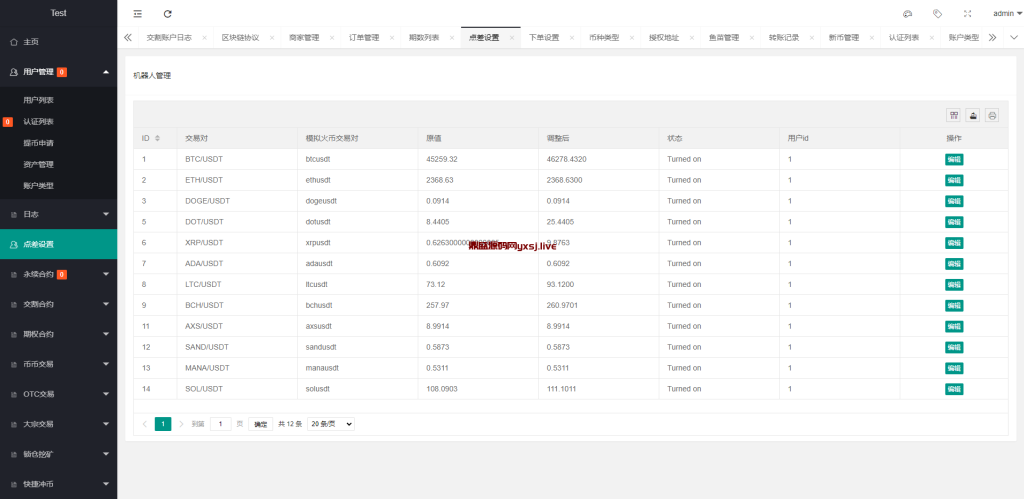The height and width of the screenshot is (499, 1024).
Task: Open the column filter icon above the table
Action: [954, 116]
